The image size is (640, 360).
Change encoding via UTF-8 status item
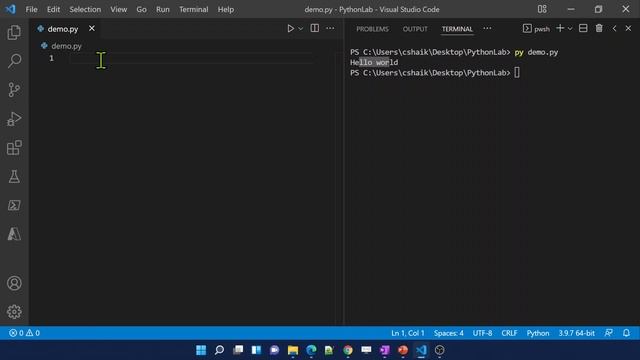pyautogui.click(x=482, y=333)
